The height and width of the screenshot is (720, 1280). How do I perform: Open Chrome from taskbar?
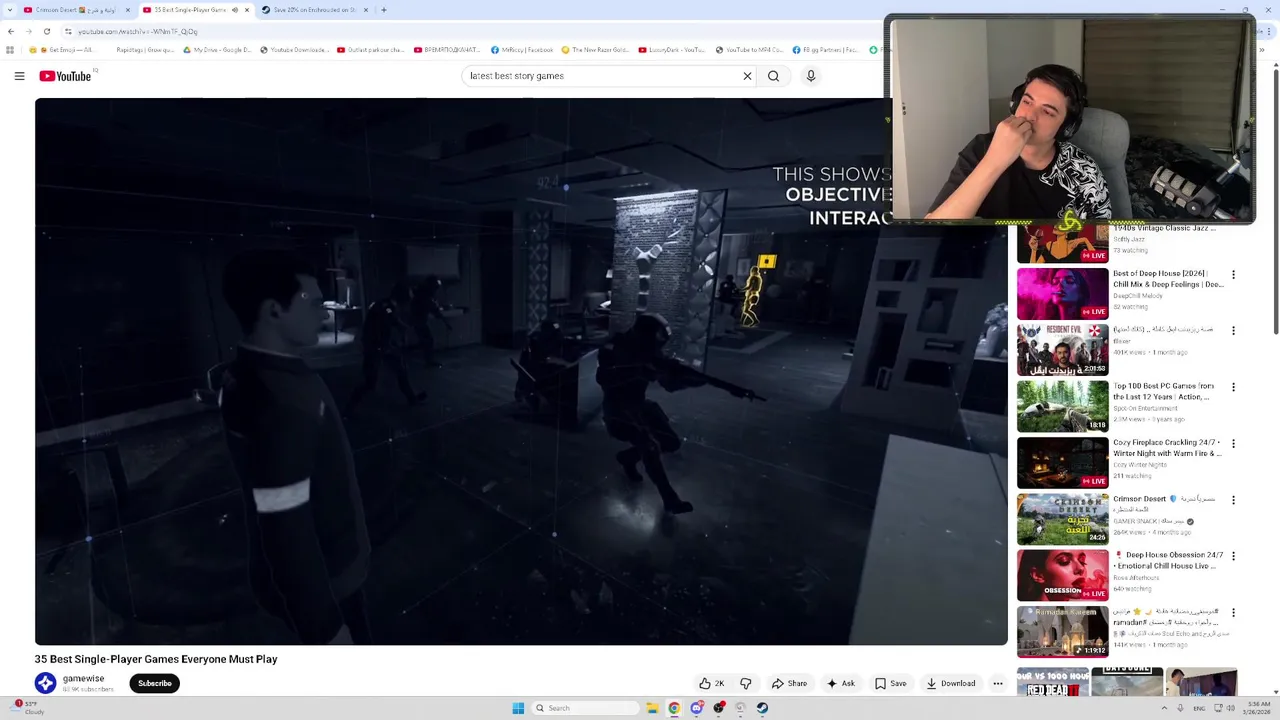(674, 708)
